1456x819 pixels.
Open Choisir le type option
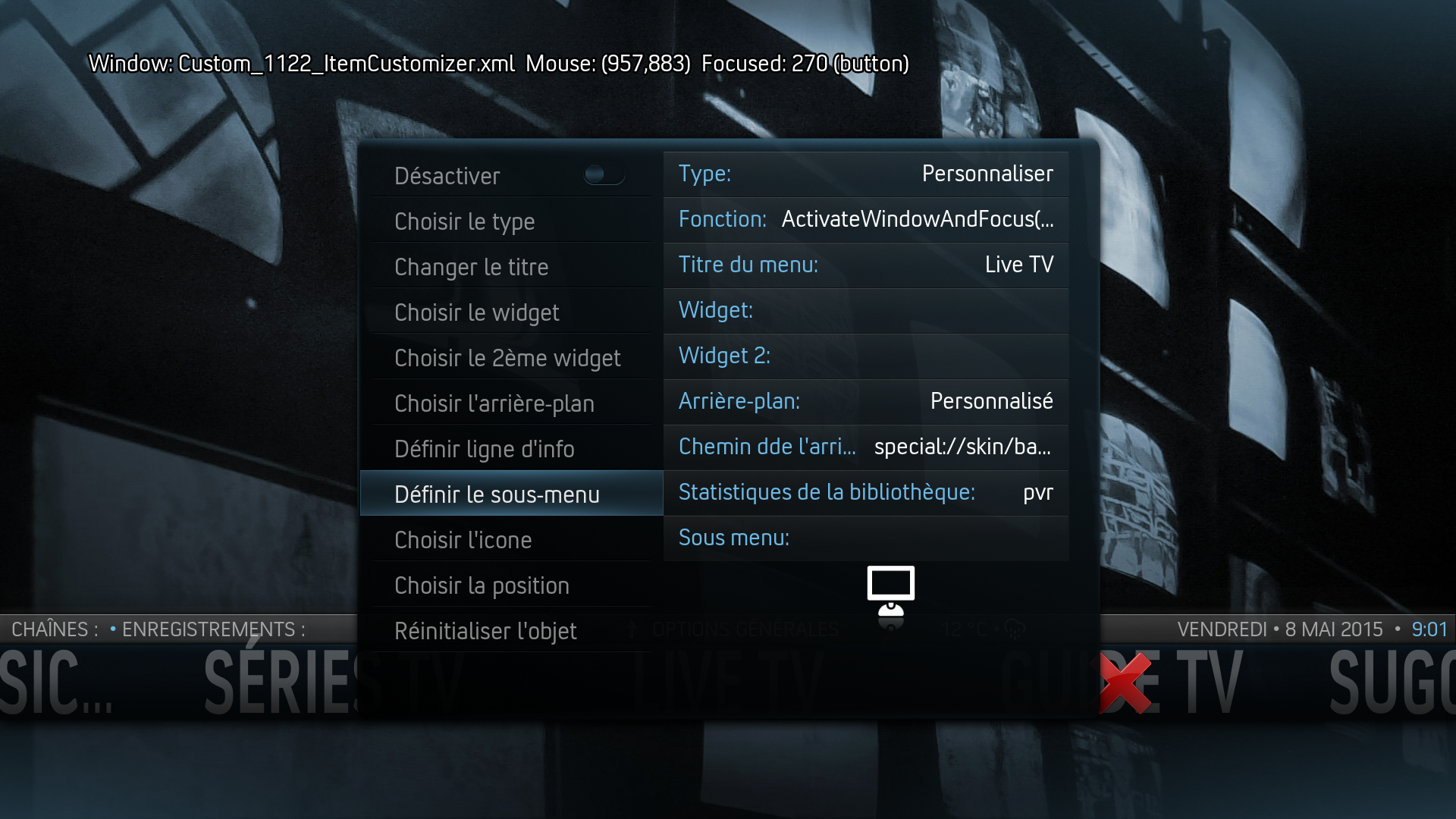(511, 221)
